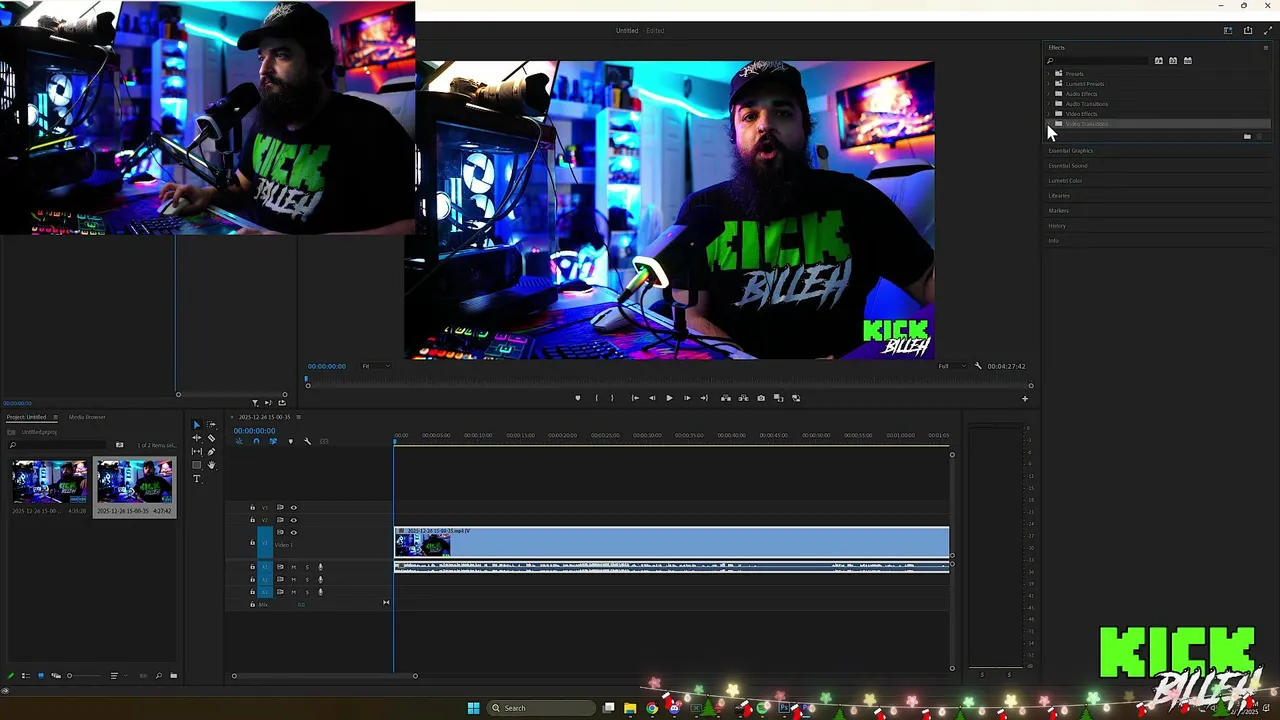This screenshot has width=1280, height=720.
Task: Step back one frame in Program monitor
Action: (652, 398)
